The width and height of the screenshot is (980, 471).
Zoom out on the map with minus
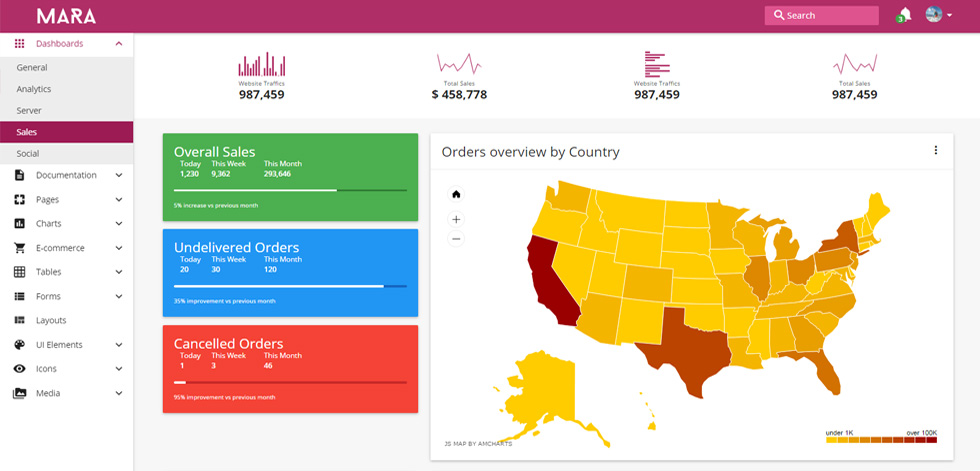tap(456, 239)
